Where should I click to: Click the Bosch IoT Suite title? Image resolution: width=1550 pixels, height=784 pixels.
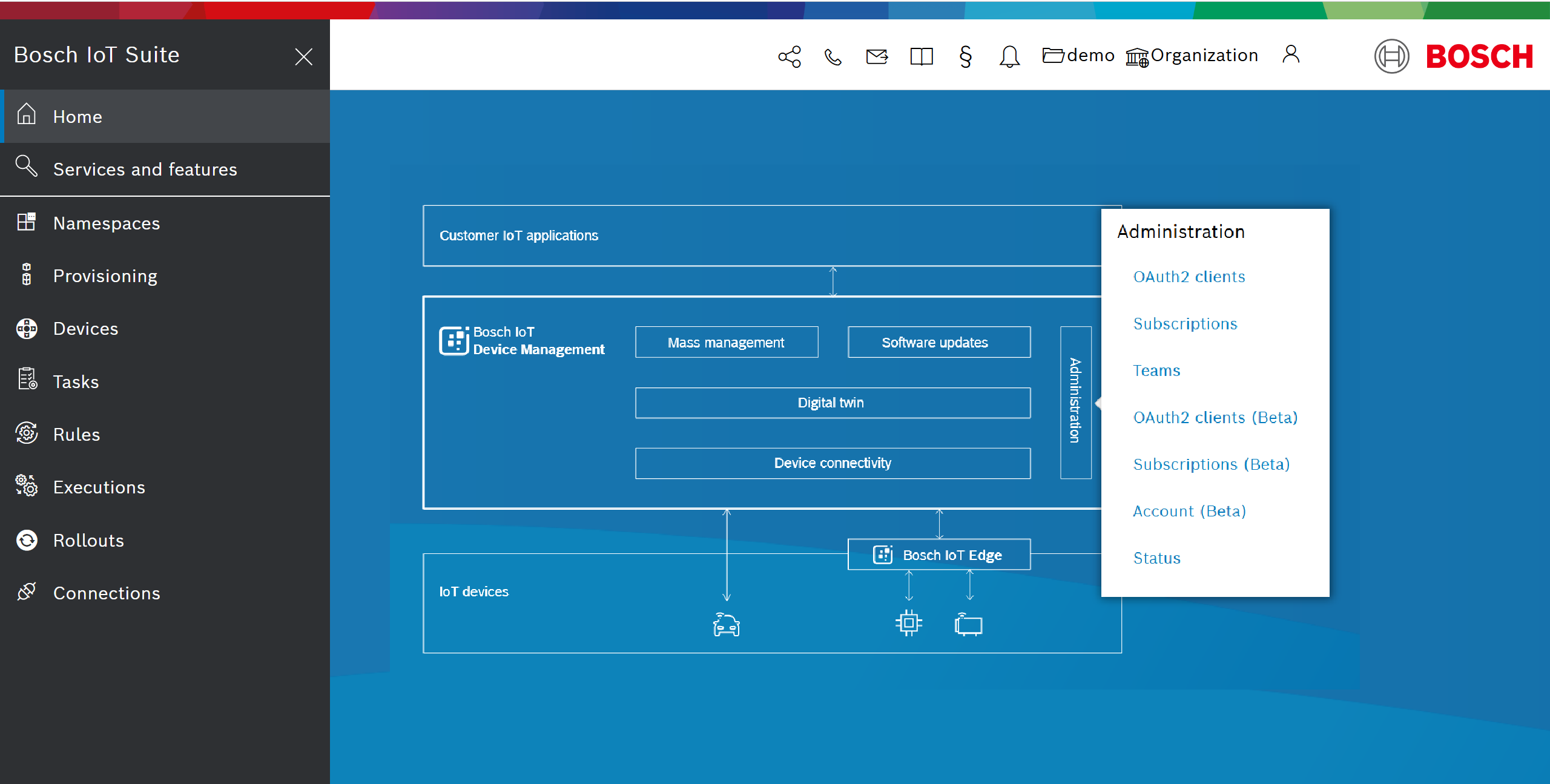click(x=97, y=55)
